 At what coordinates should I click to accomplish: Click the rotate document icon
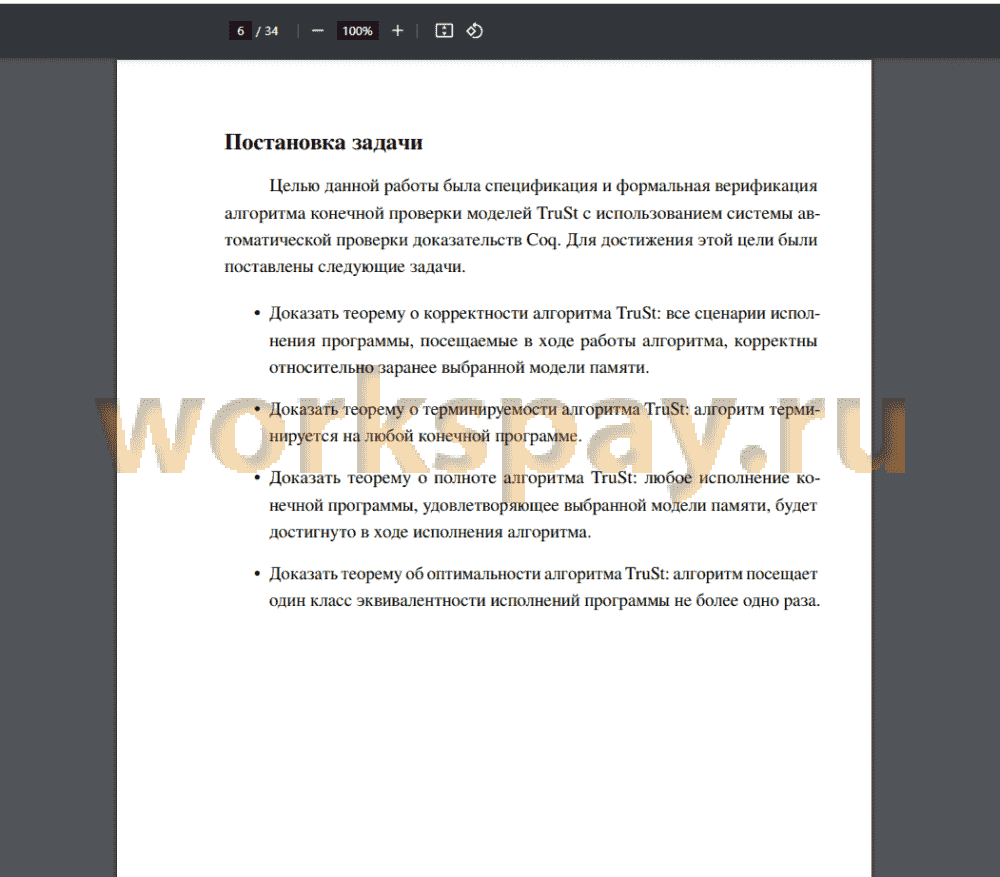[474, 31]
